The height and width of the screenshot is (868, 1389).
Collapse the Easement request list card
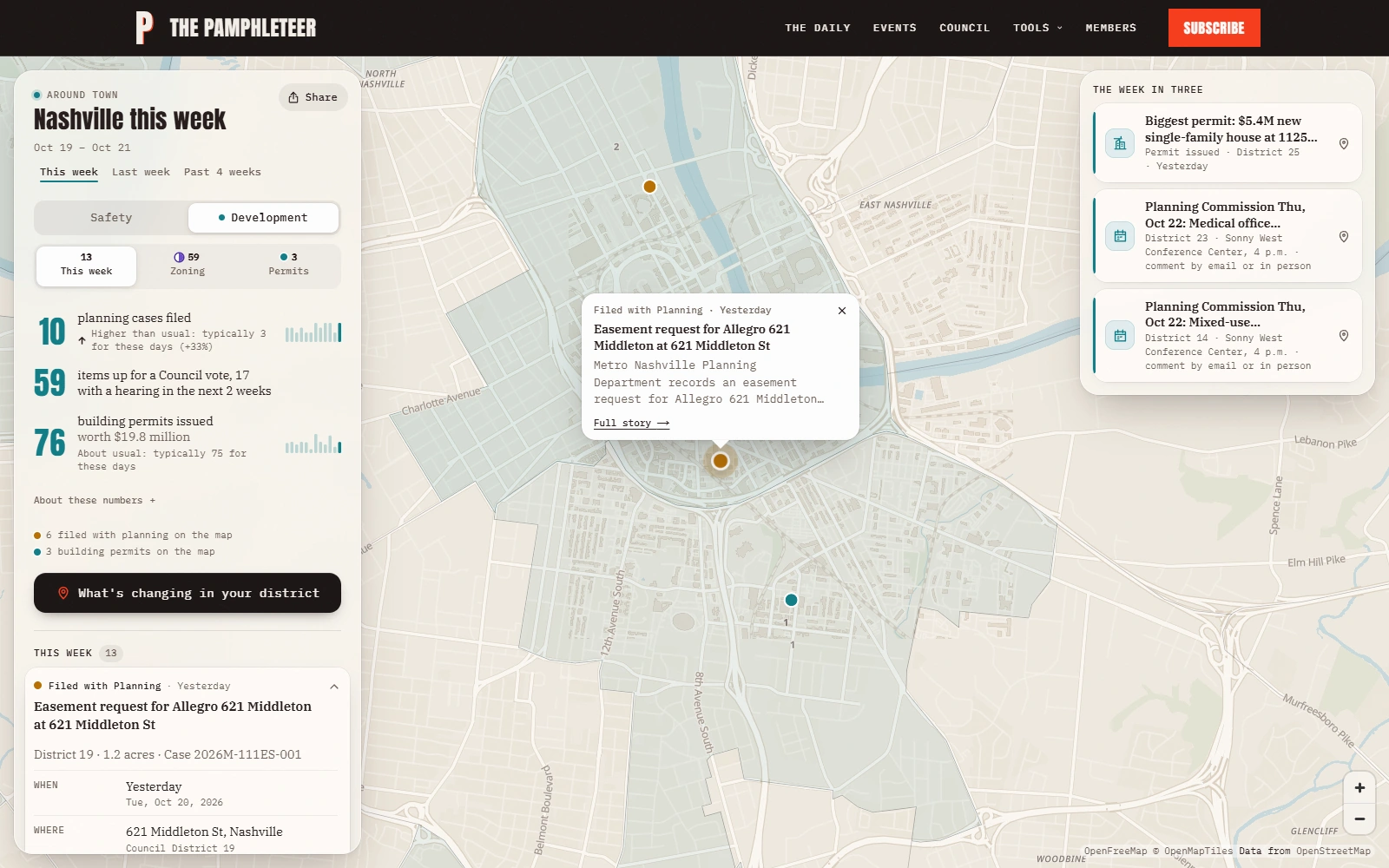[x=334, y=687]
